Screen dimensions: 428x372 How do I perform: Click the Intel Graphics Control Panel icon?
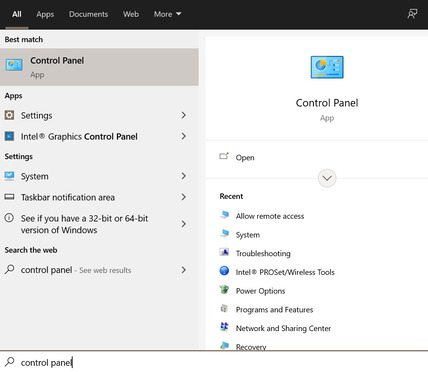click(x=9, y=136)
